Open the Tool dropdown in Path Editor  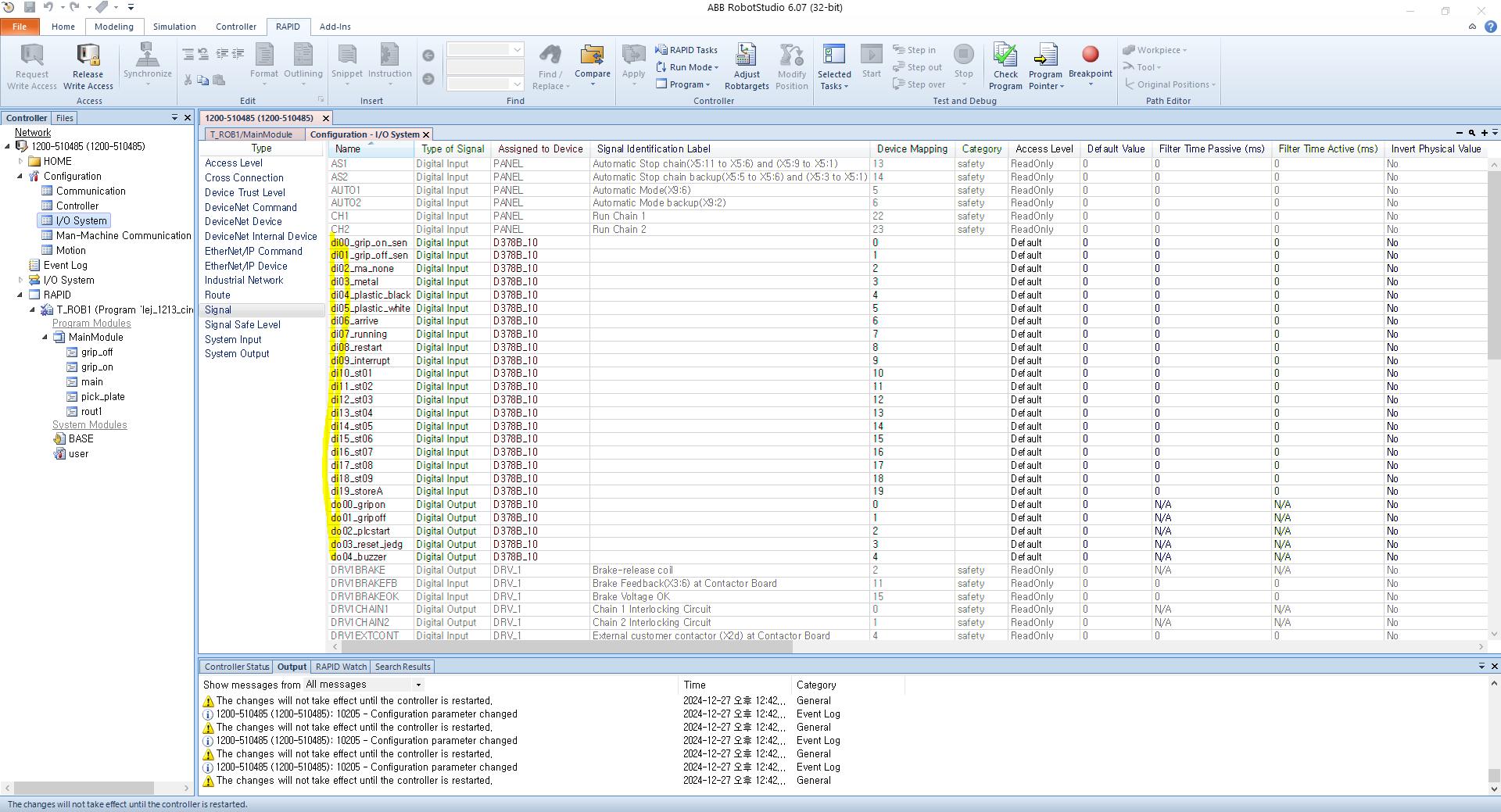(1142, 67)
